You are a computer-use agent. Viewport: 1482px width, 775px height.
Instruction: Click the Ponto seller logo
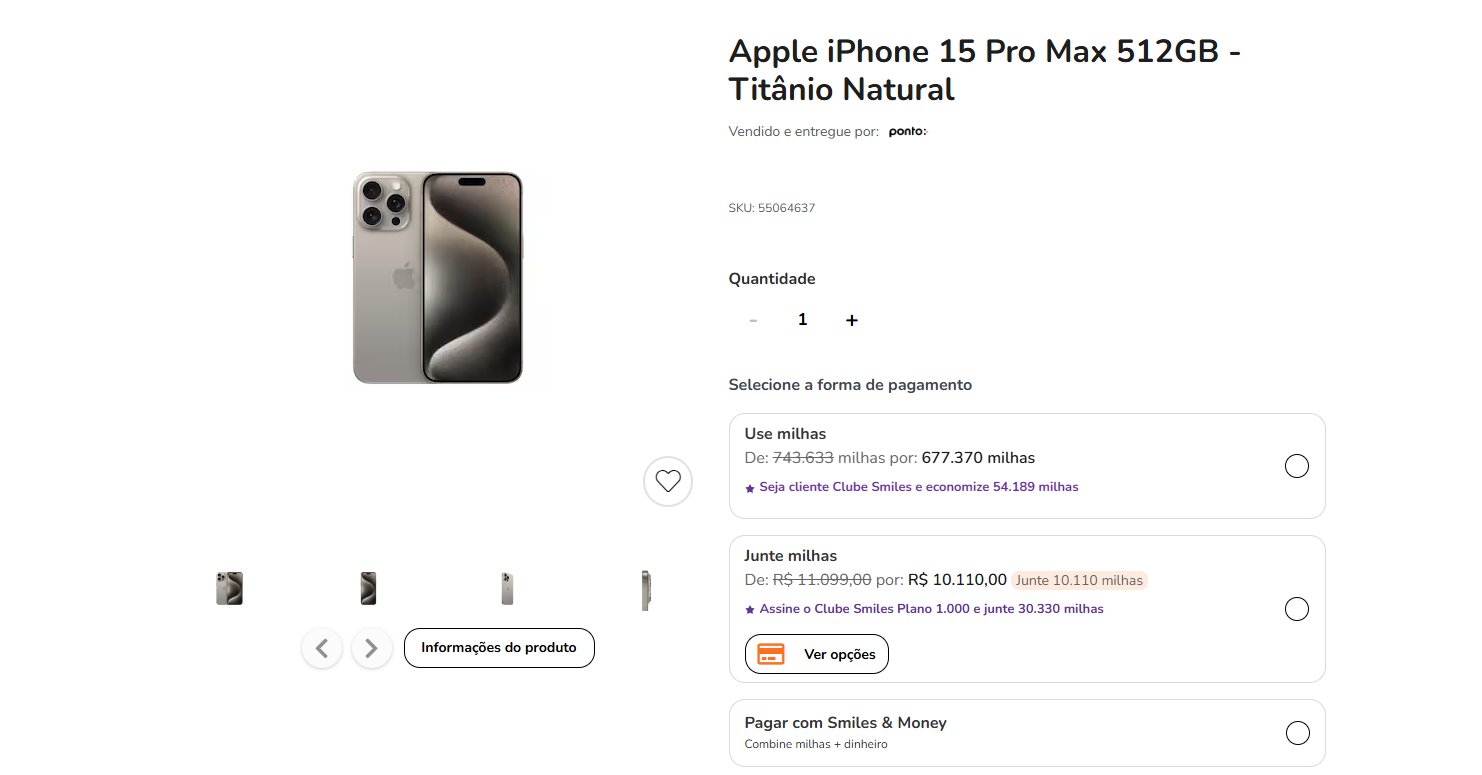tap(908, 132)
